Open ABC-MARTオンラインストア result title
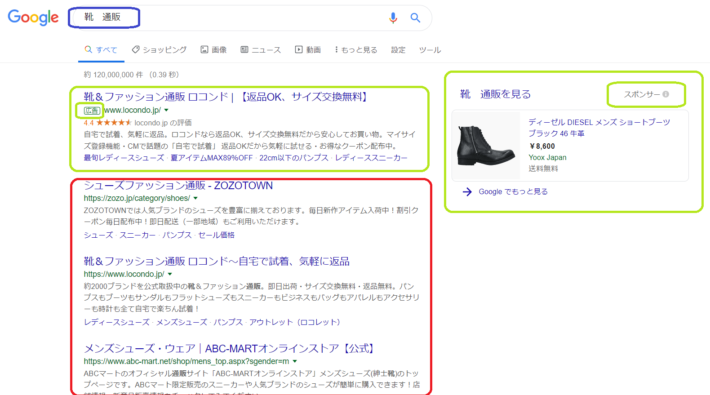Screen dimensions: 710x395 230,348
